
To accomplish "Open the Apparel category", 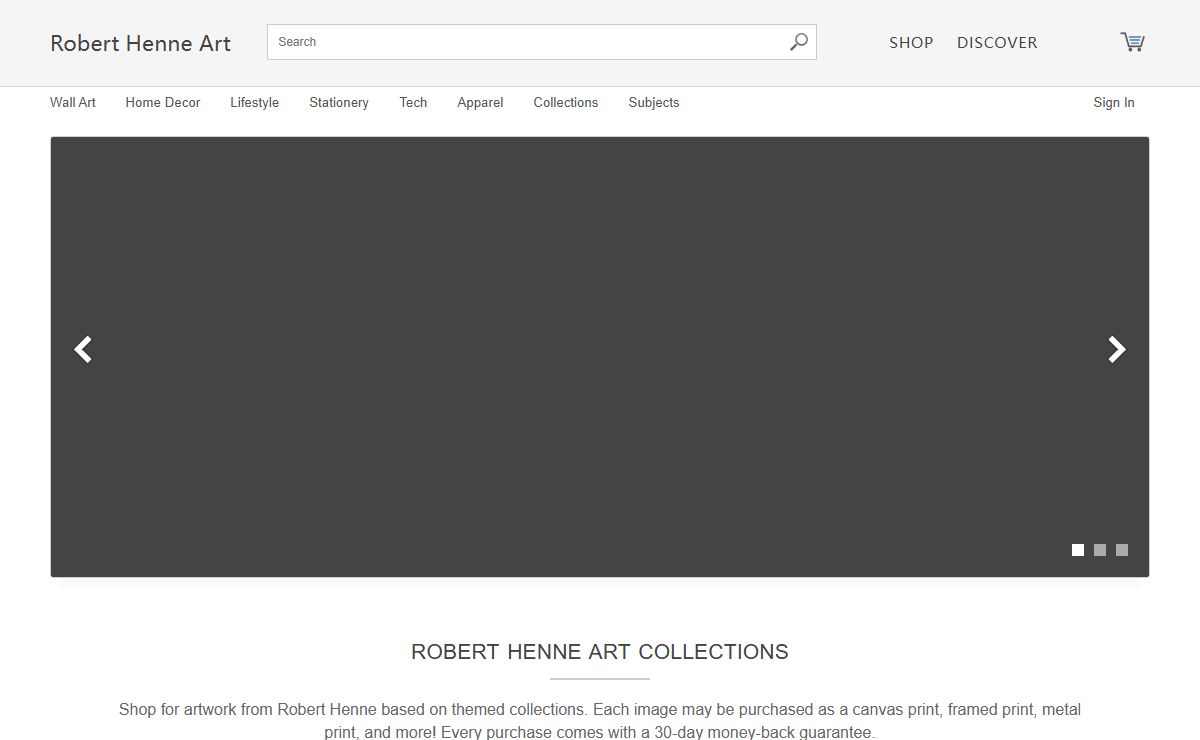I will 480,102.
